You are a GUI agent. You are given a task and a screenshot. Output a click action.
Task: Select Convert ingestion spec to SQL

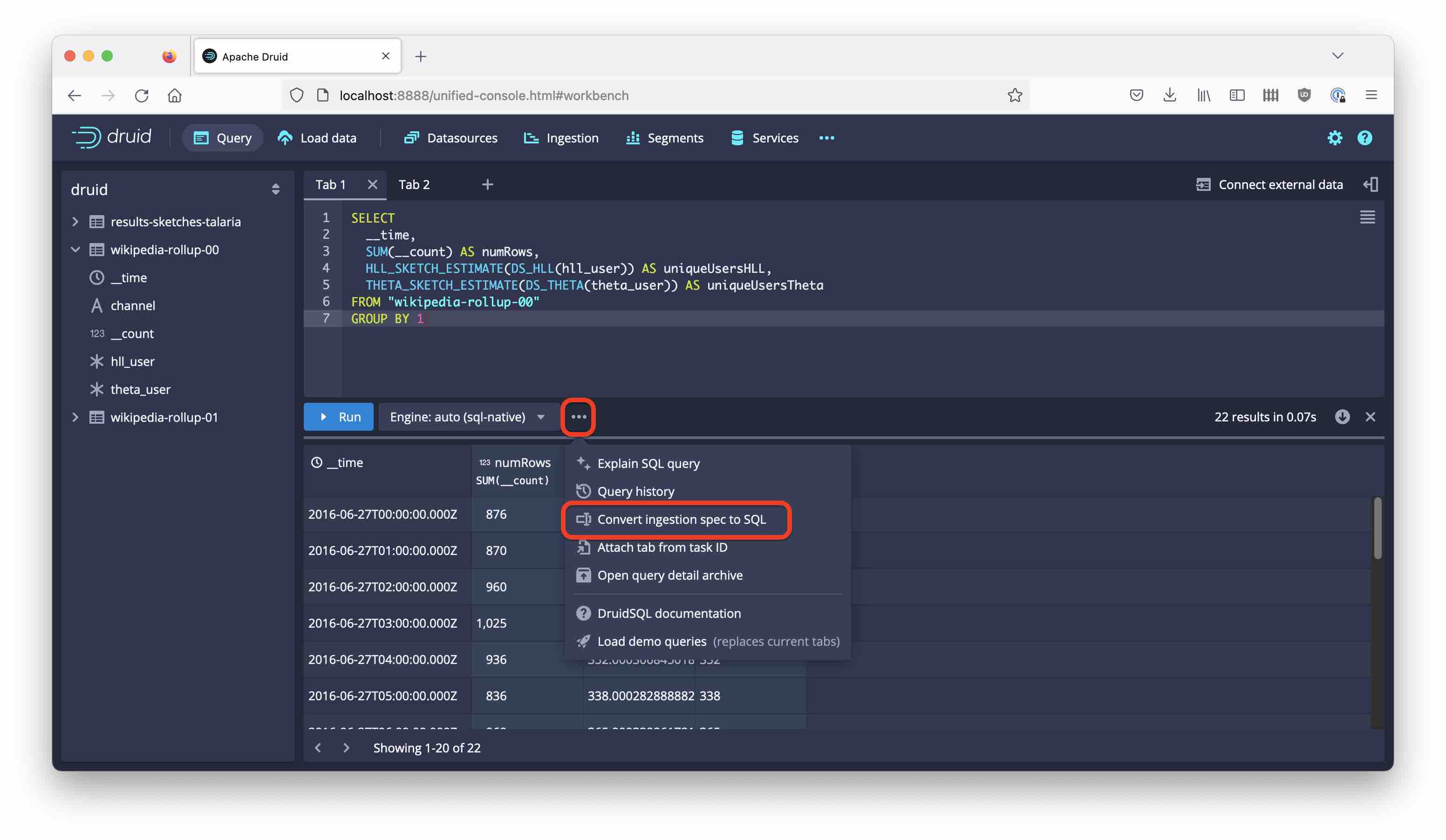pyautogui.click(x=681, y=520)
